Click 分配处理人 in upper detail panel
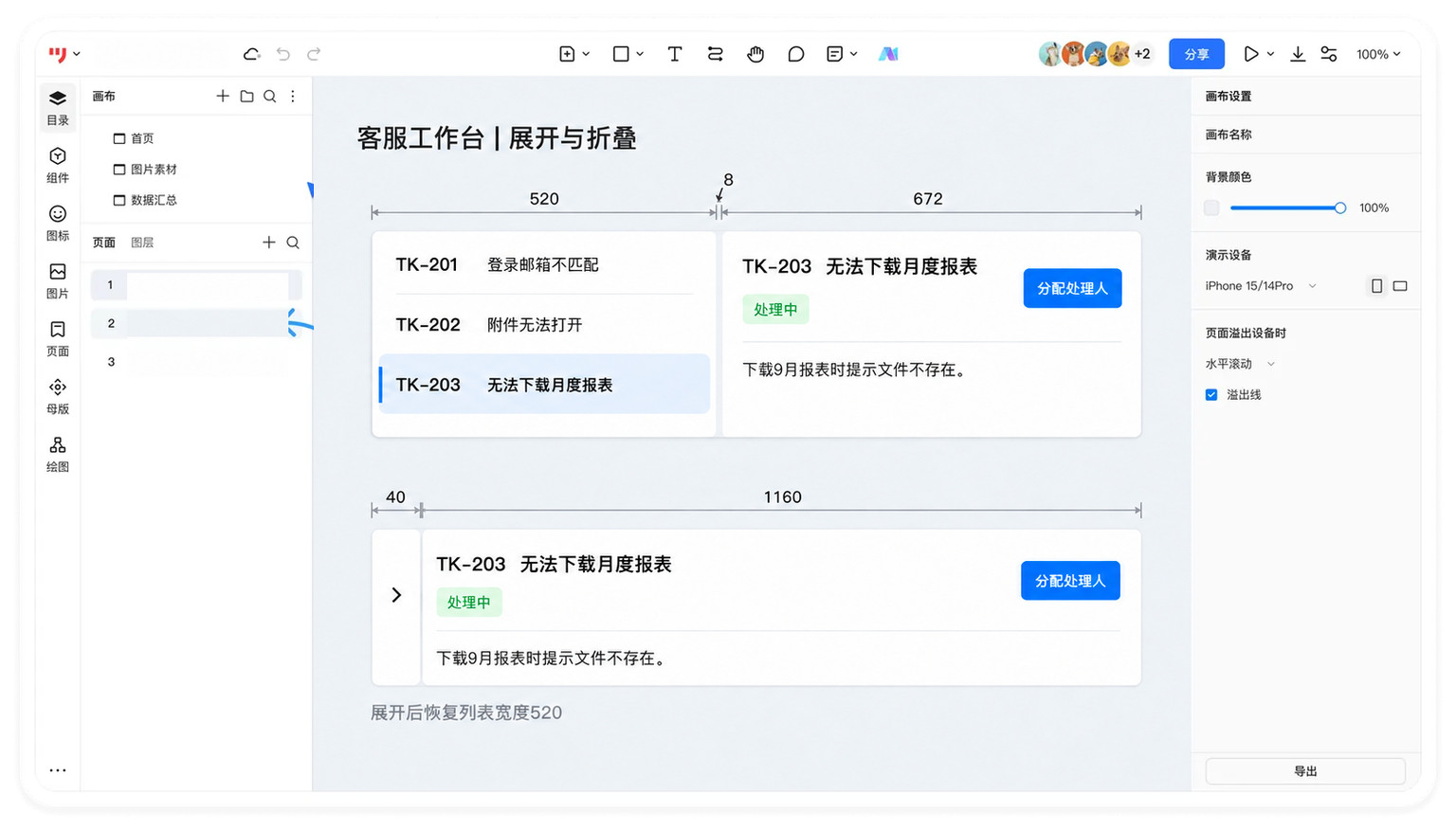 pos(1072,288)
